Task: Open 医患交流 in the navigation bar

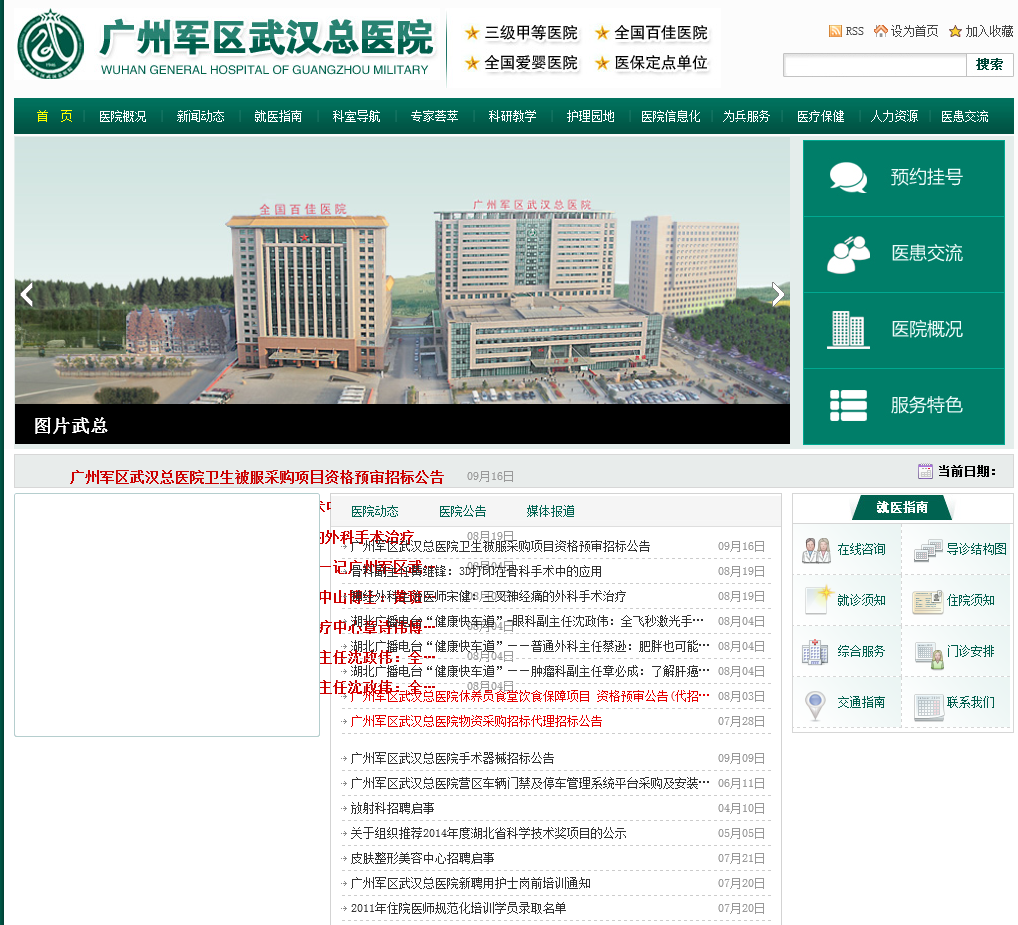Action: point(965,116)
